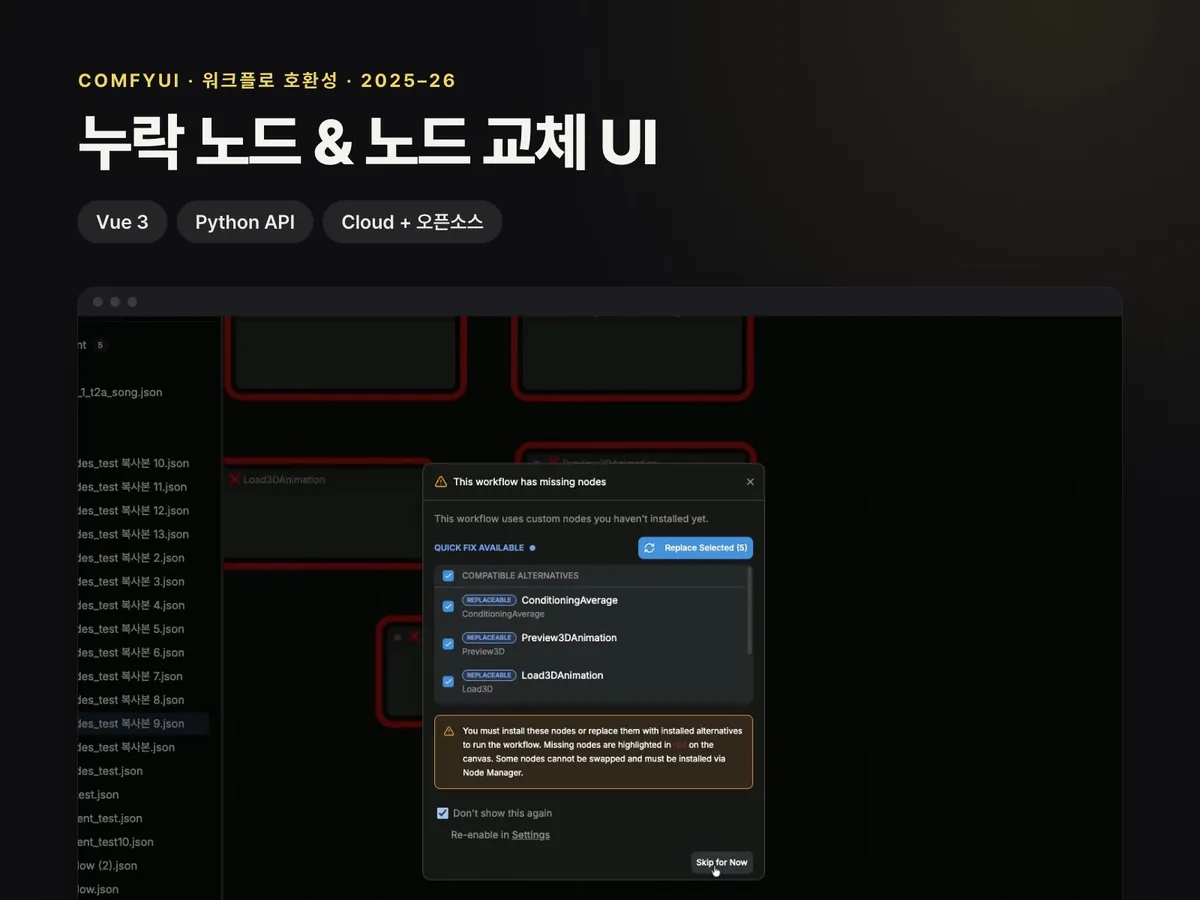This screenshot has width=1200, height=900.
Task: Open the file ending in 복사본 11.json
Action: click(133, 487)
